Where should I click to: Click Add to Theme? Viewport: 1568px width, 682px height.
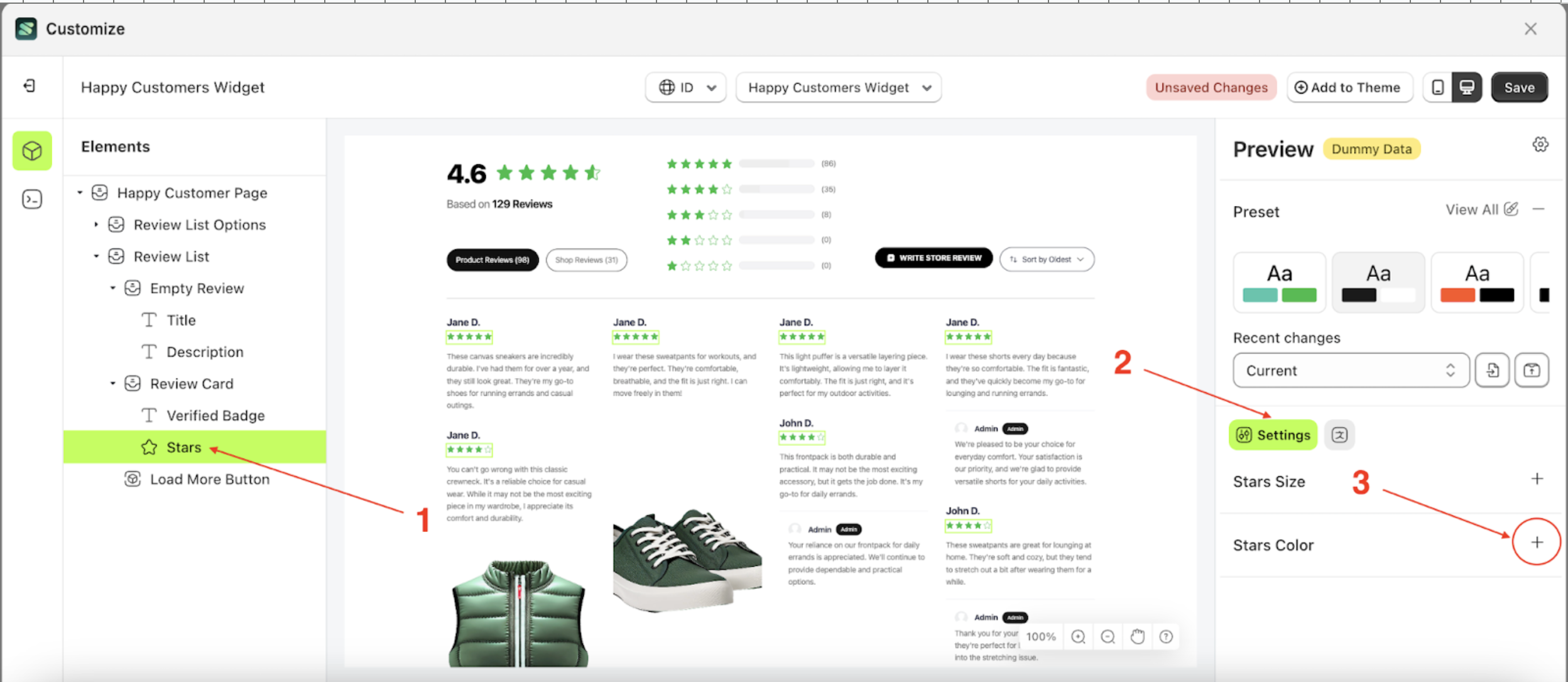point(1349,87)
